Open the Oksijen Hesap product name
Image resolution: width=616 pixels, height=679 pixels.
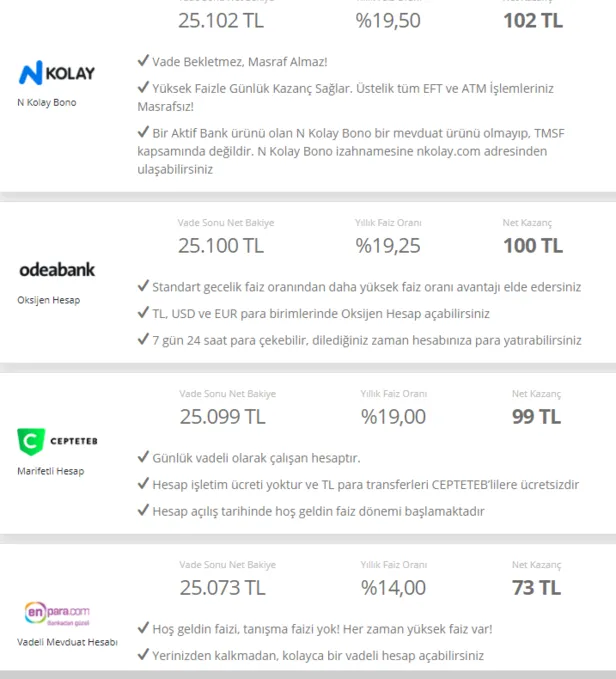[x=48, y=299]
